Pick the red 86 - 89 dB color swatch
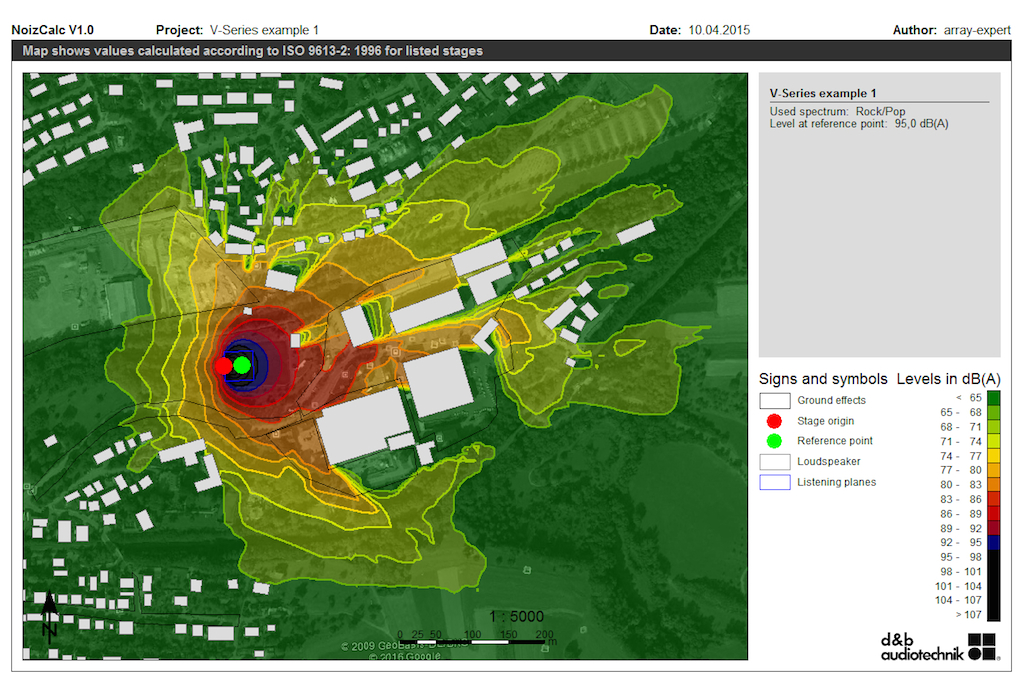The width and height of the screenshot is (1024, 683). point(993,513)
